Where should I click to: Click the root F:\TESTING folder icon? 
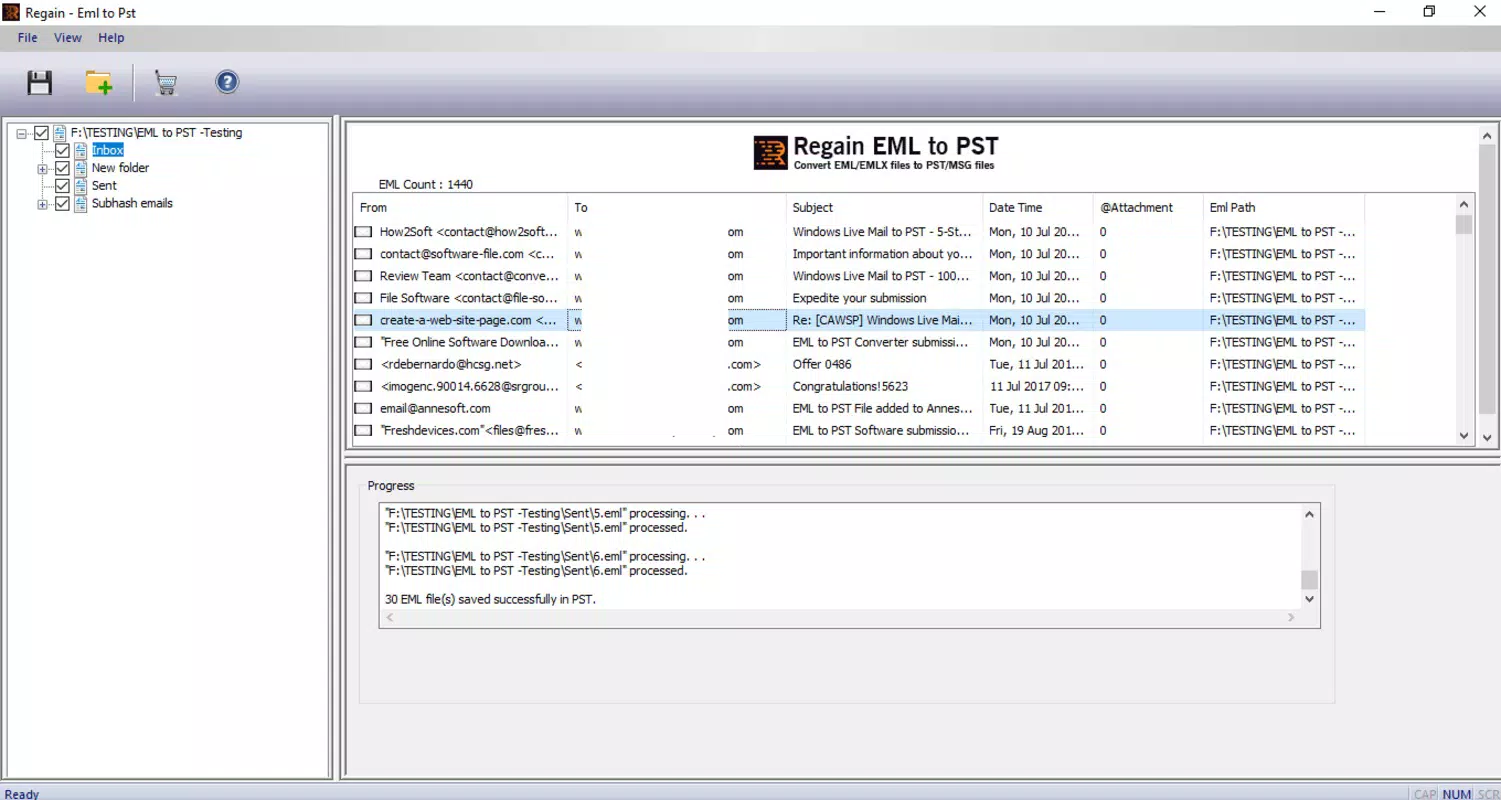[x=59, y=132]
